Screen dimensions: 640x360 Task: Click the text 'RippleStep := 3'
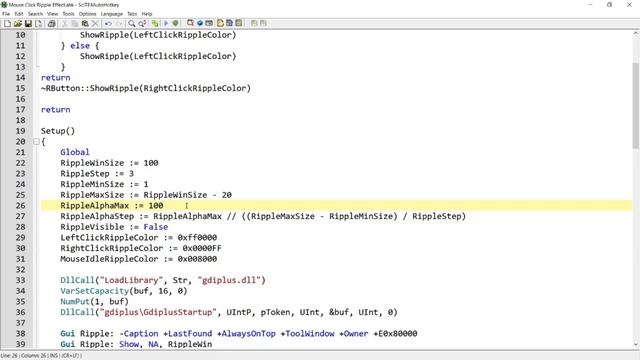coord(97,173)
